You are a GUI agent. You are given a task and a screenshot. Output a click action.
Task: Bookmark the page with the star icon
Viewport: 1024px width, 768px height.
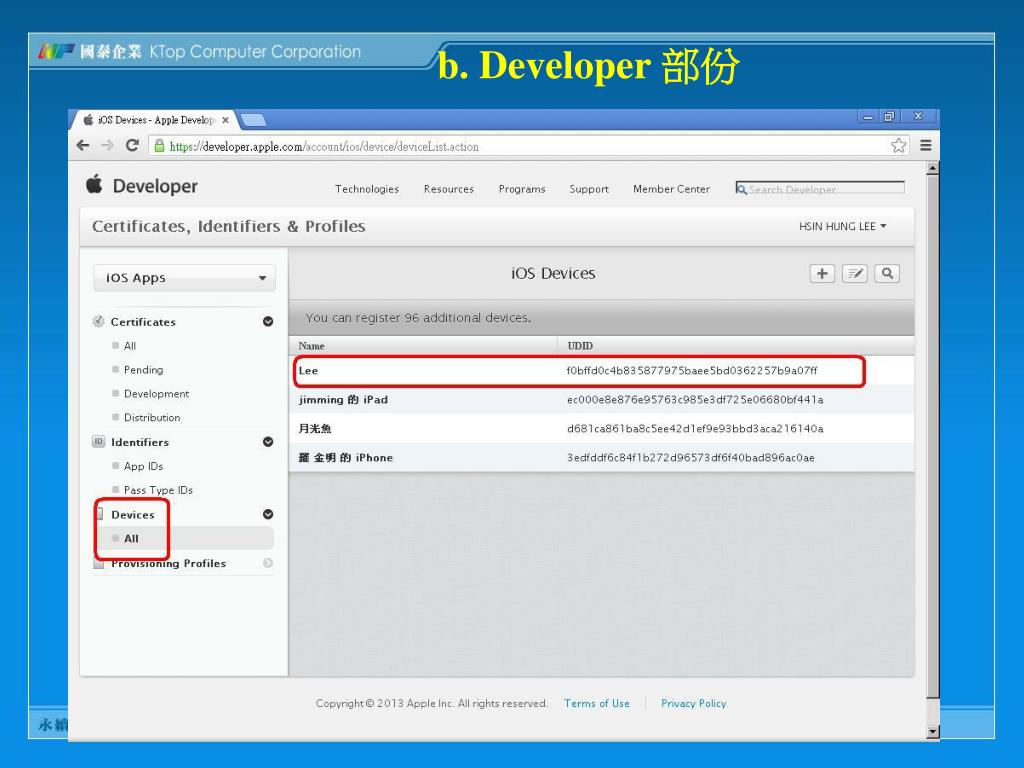(x=899, y=146)
